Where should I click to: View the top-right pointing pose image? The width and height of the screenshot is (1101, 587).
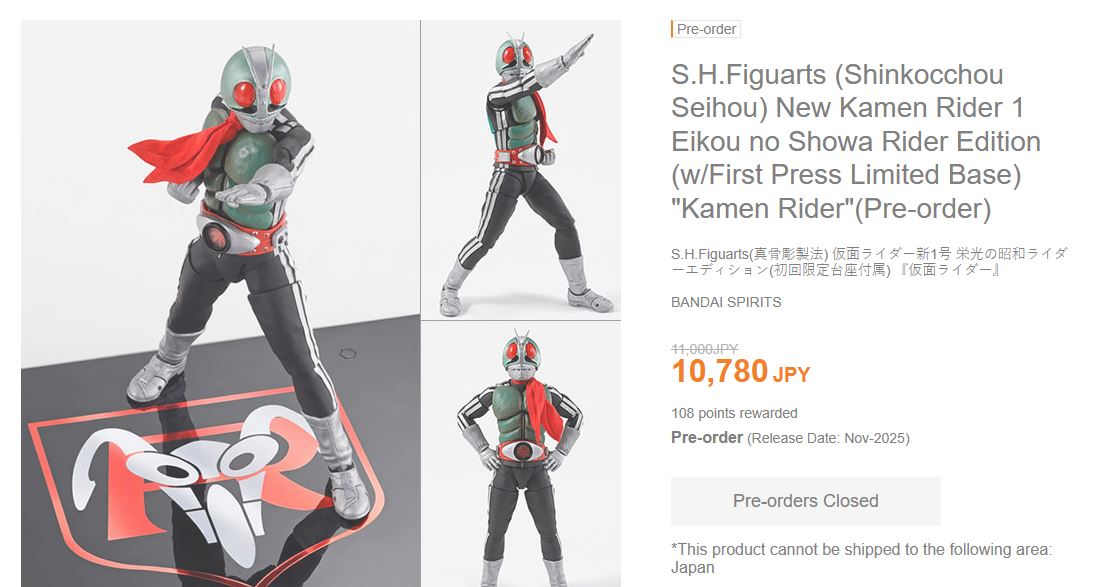pyautogui.click(x=521, y=170)
